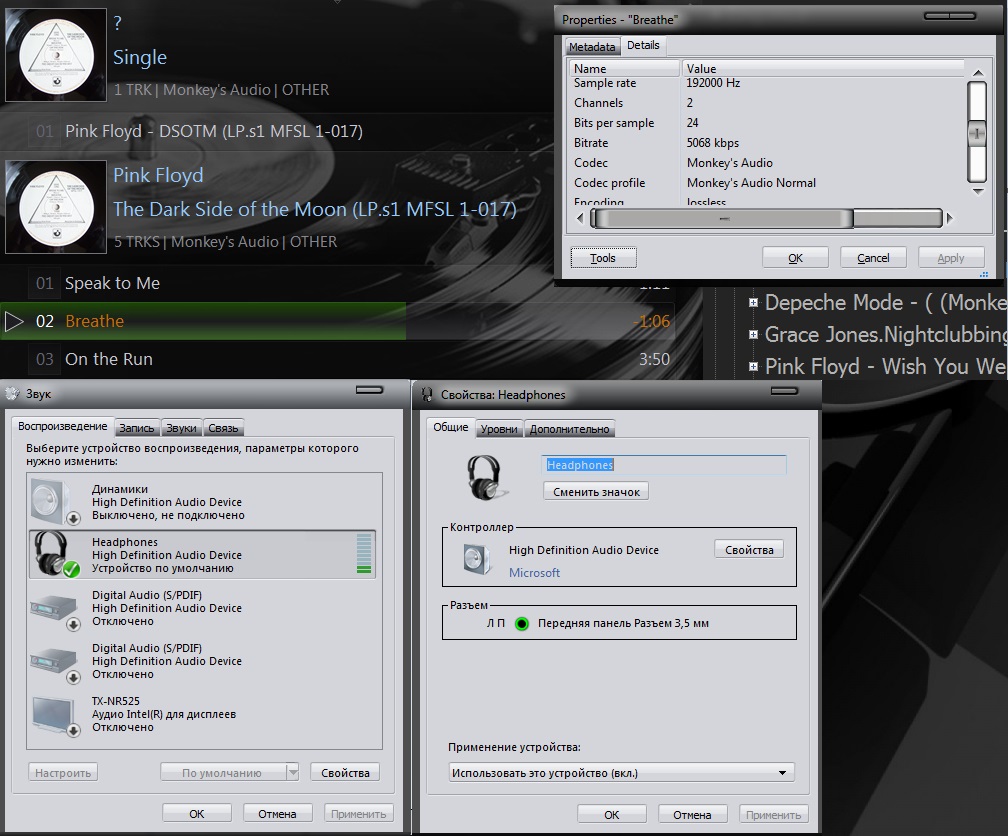1008x836 pixels.
Task: Open the Уровни tab in Headphones properties
Action: 499,429
